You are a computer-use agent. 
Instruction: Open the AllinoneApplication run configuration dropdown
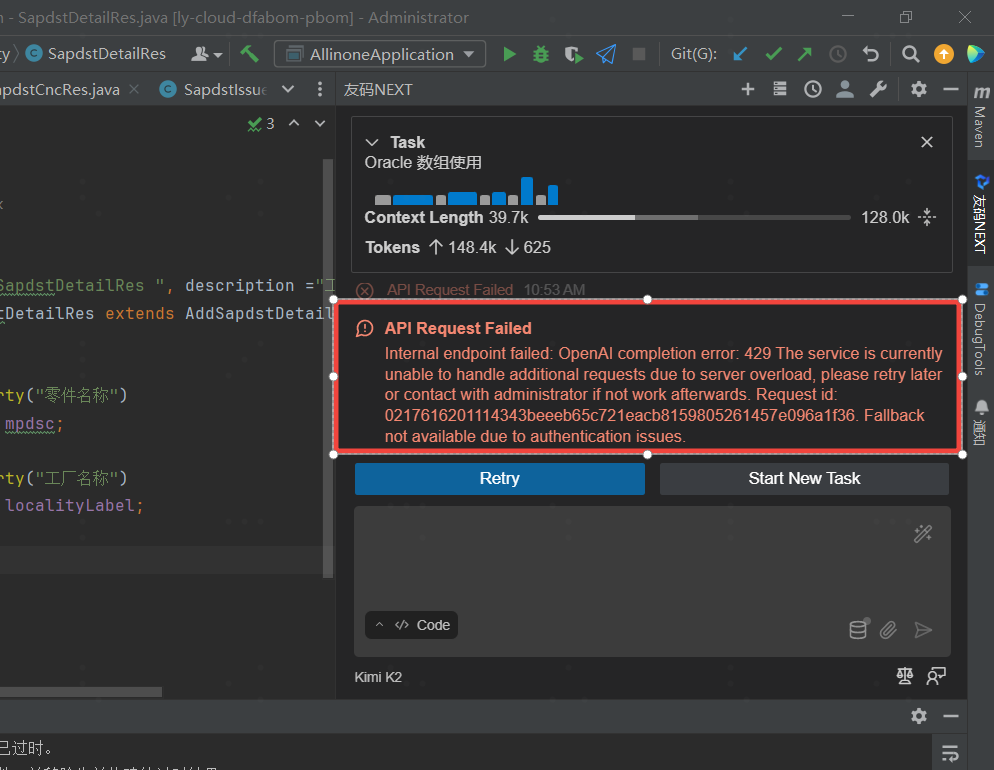click(x=380, y=54)
